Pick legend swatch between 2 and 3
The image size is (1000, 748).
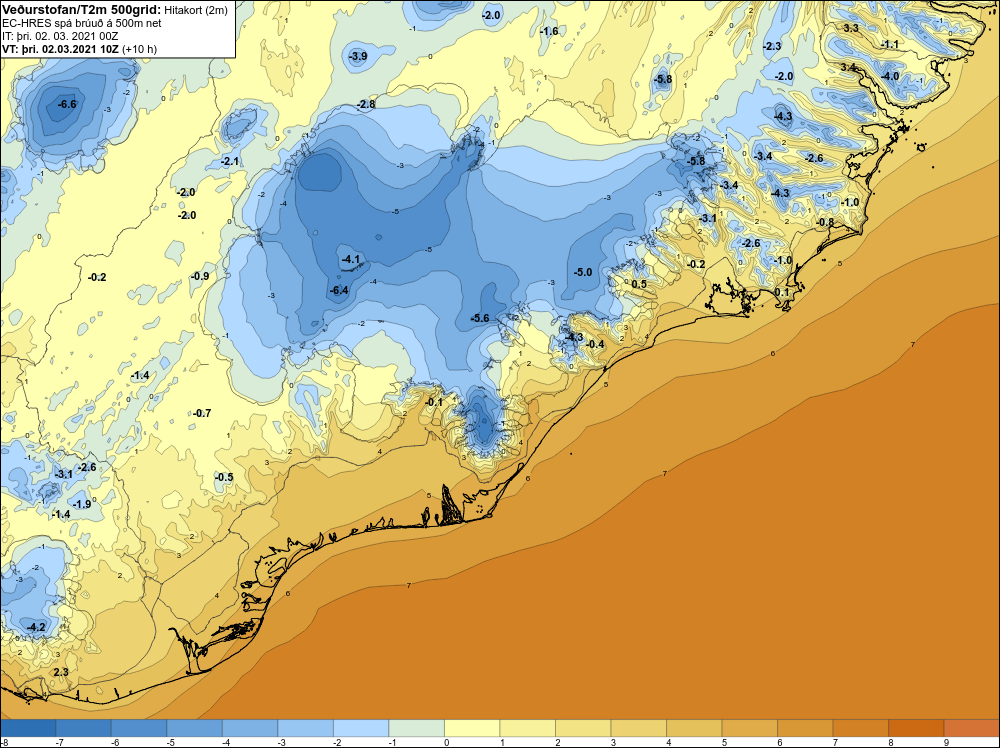[x=583, y=728]
